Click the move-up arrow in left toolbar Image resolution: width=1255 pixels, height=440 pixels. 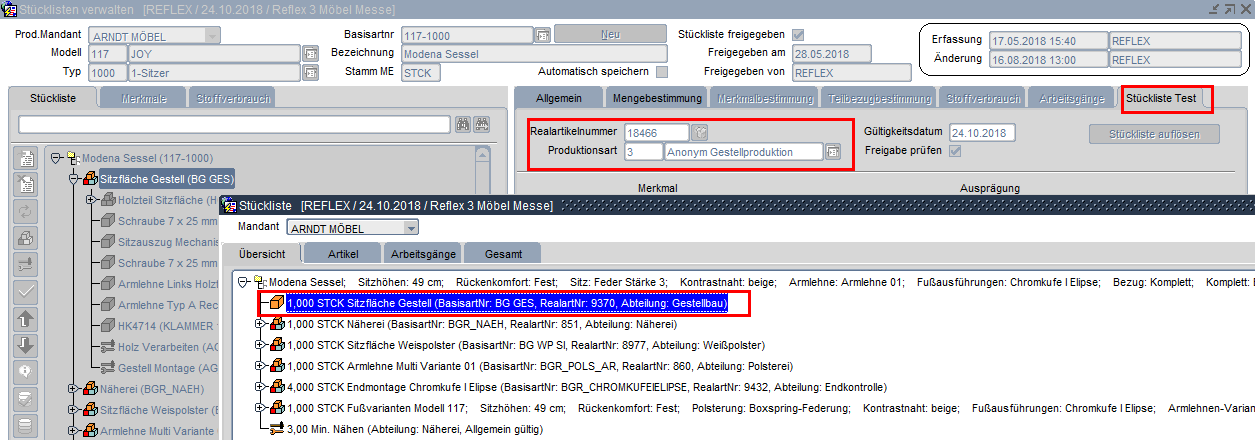point(28,319)
